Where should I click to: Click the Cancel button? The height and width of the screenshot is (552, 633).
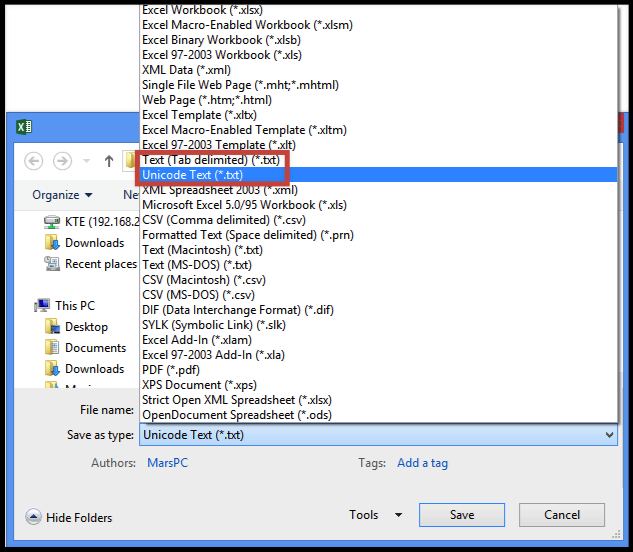(x=562, y=515)
